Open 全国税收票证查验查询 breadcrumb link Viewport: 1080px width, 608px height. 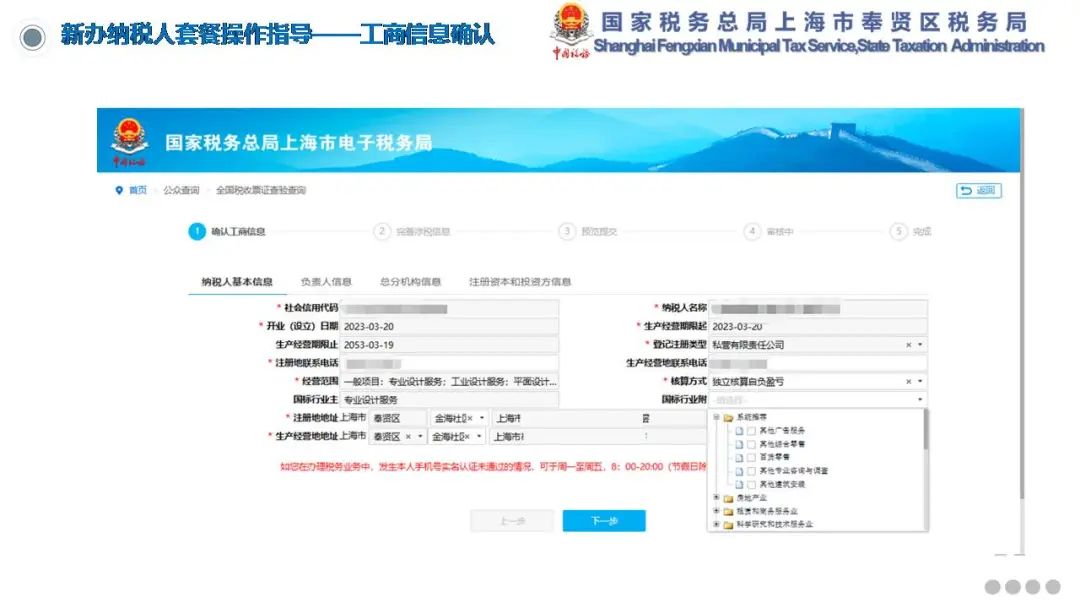pyautogui.click(x=261, y=191)
